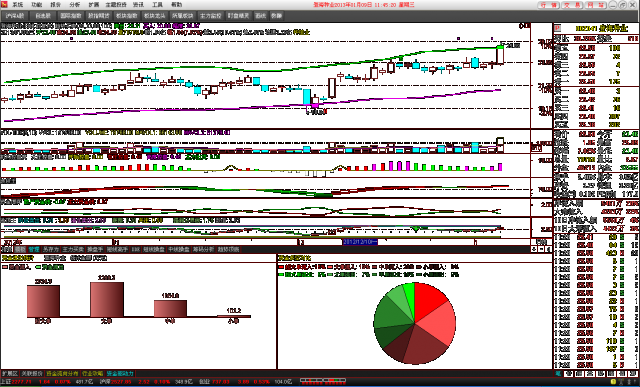Open the 关联报价 bottom tab

(x=32, y=374)
